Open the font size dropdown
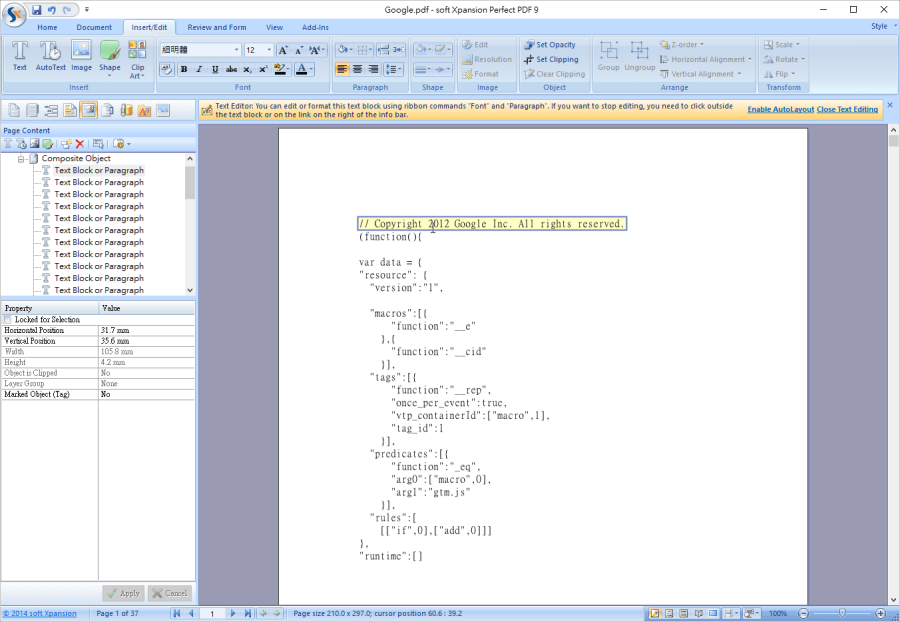The height and width of the screenshot is (622, 900). coord(269,50)
